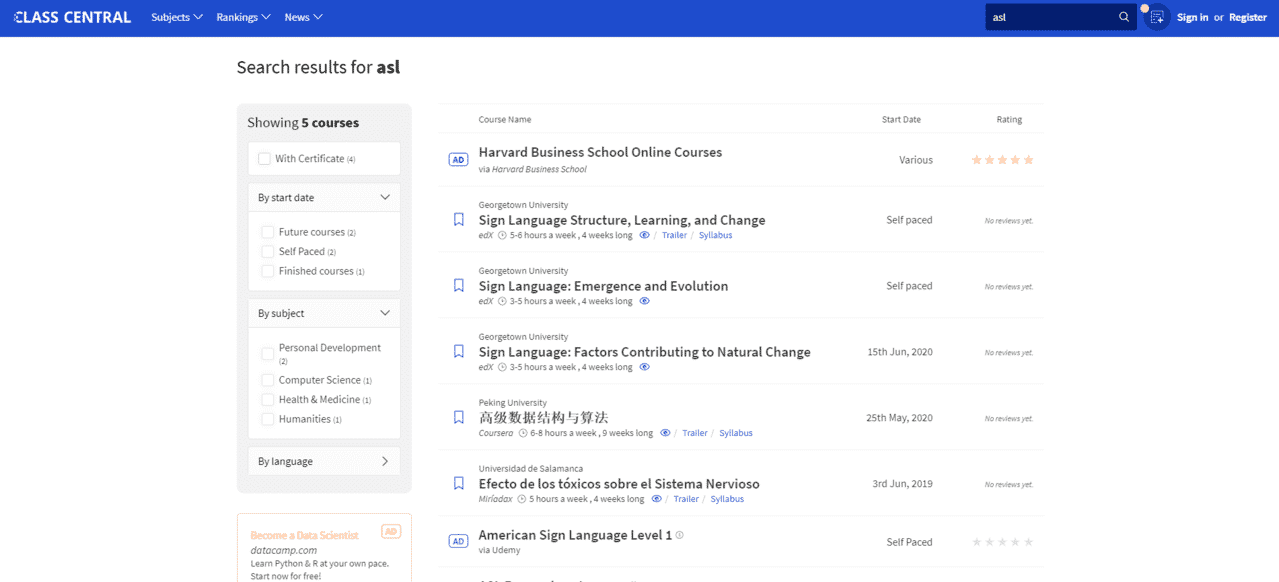Open the 高级数据结构与算法 course
This screenshot has height=582, width=1279.
tap(543, 417)
